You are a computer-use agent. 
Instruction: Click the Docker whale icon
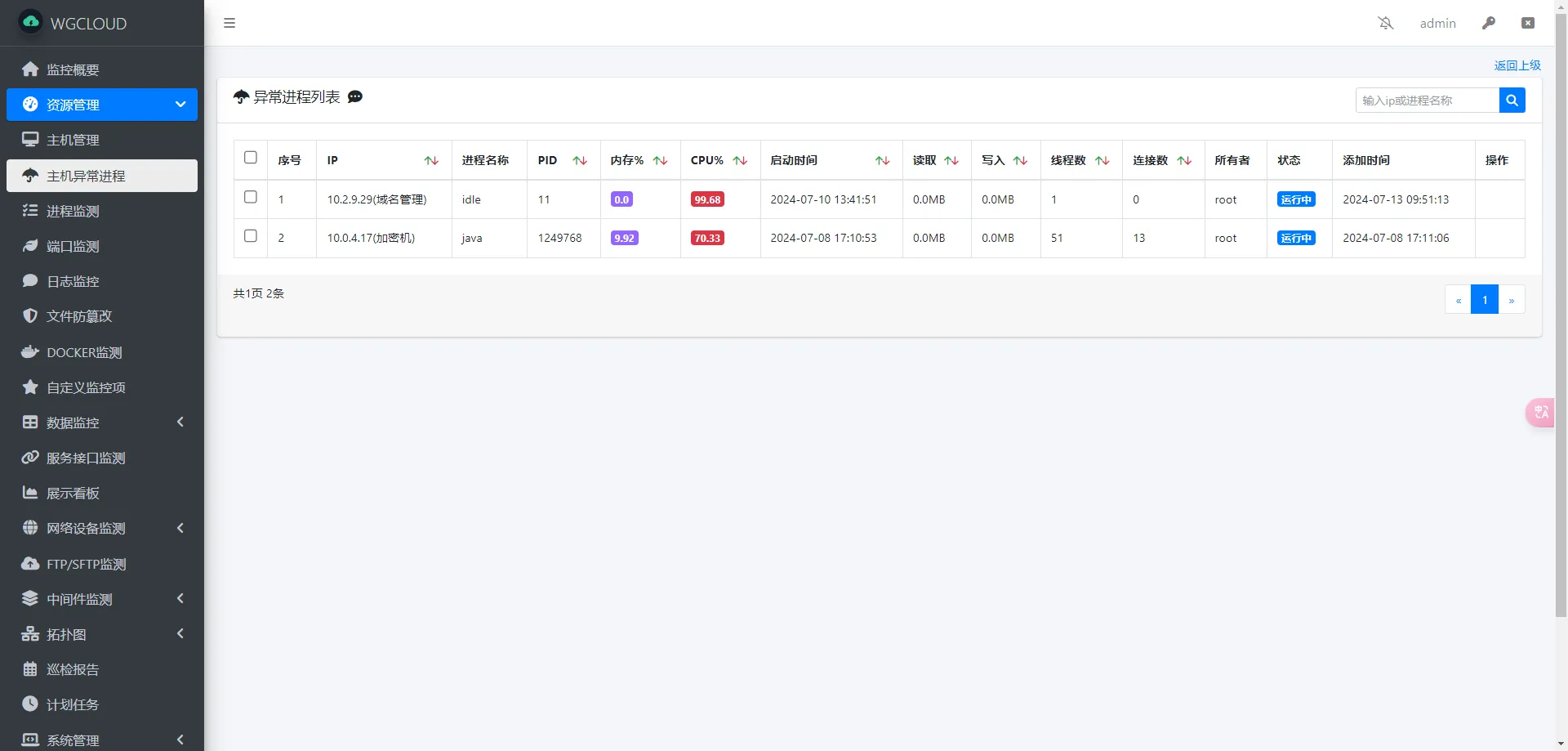[x=30, y=352]
